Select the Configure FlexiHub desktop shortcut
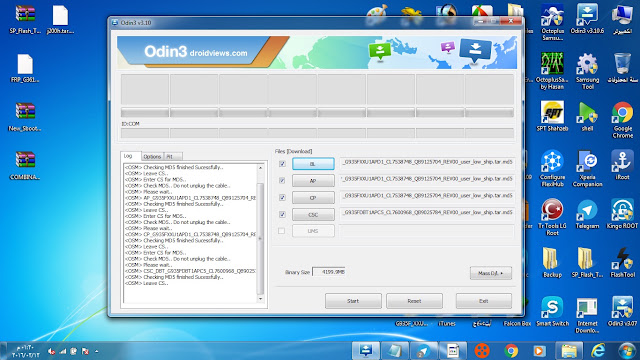The image size is (640, 360). coord(552,169)
